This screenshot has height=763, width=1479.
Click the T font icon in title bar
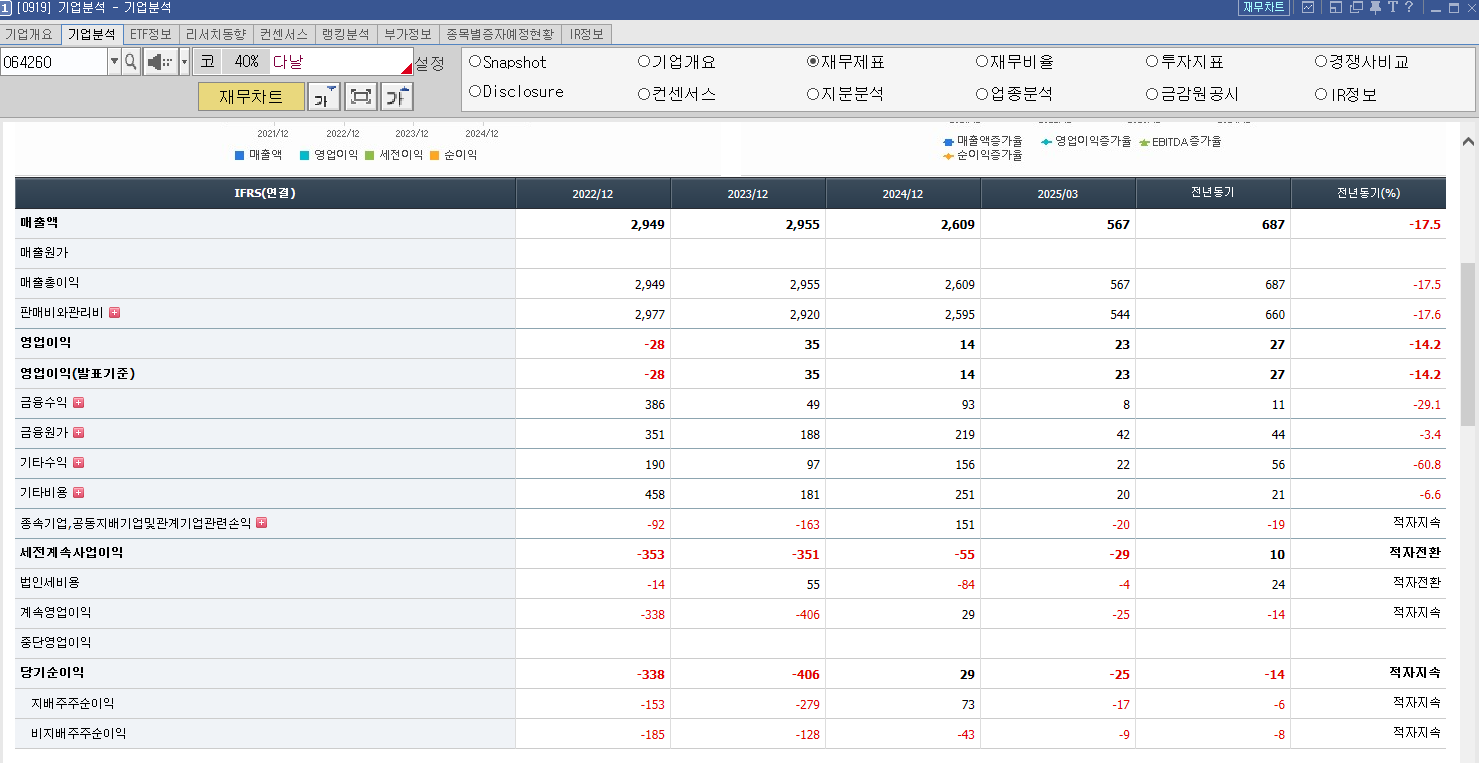pyautogui.click(x=1392, y=8)
